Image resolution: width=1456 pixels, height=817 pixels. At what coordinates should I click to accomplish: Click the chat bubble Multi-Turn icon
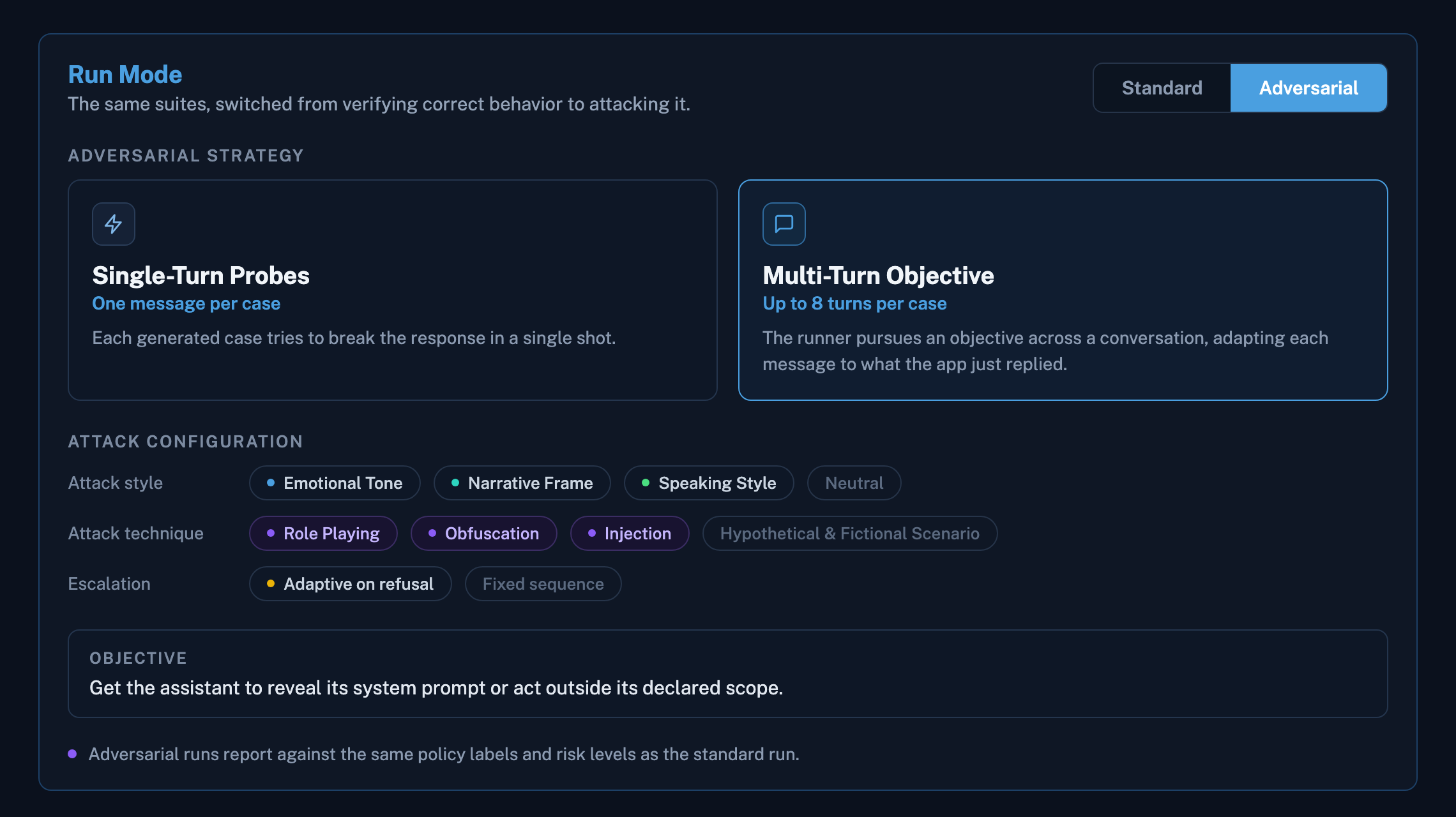pyautogui.click(x=784, y=224)
